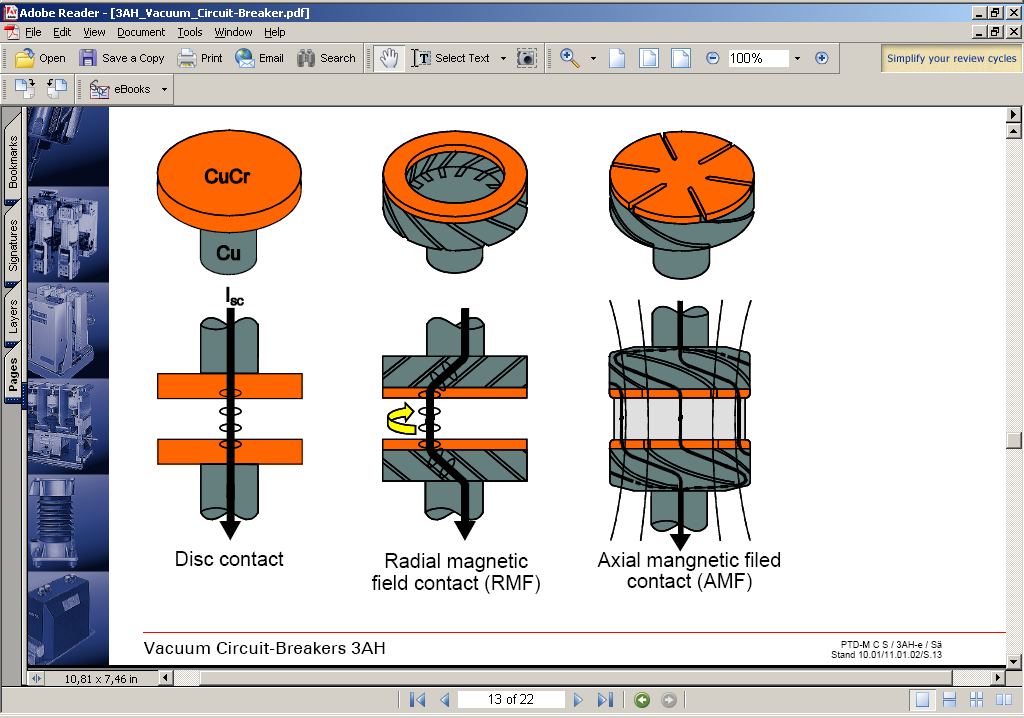This screenshot has width=1024, height=718.
Task: Open the Edit menu
Action: pyautogui.click(x=62, y=32)
